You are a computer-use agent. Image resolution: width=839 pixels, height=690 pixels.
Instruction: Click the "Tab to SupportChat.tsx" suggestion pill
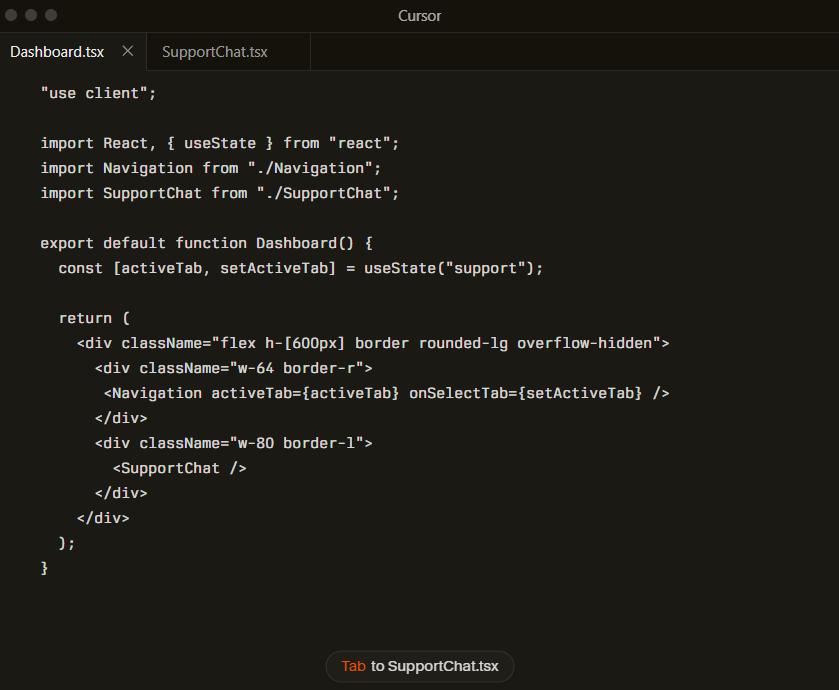(x=420, y=666)
